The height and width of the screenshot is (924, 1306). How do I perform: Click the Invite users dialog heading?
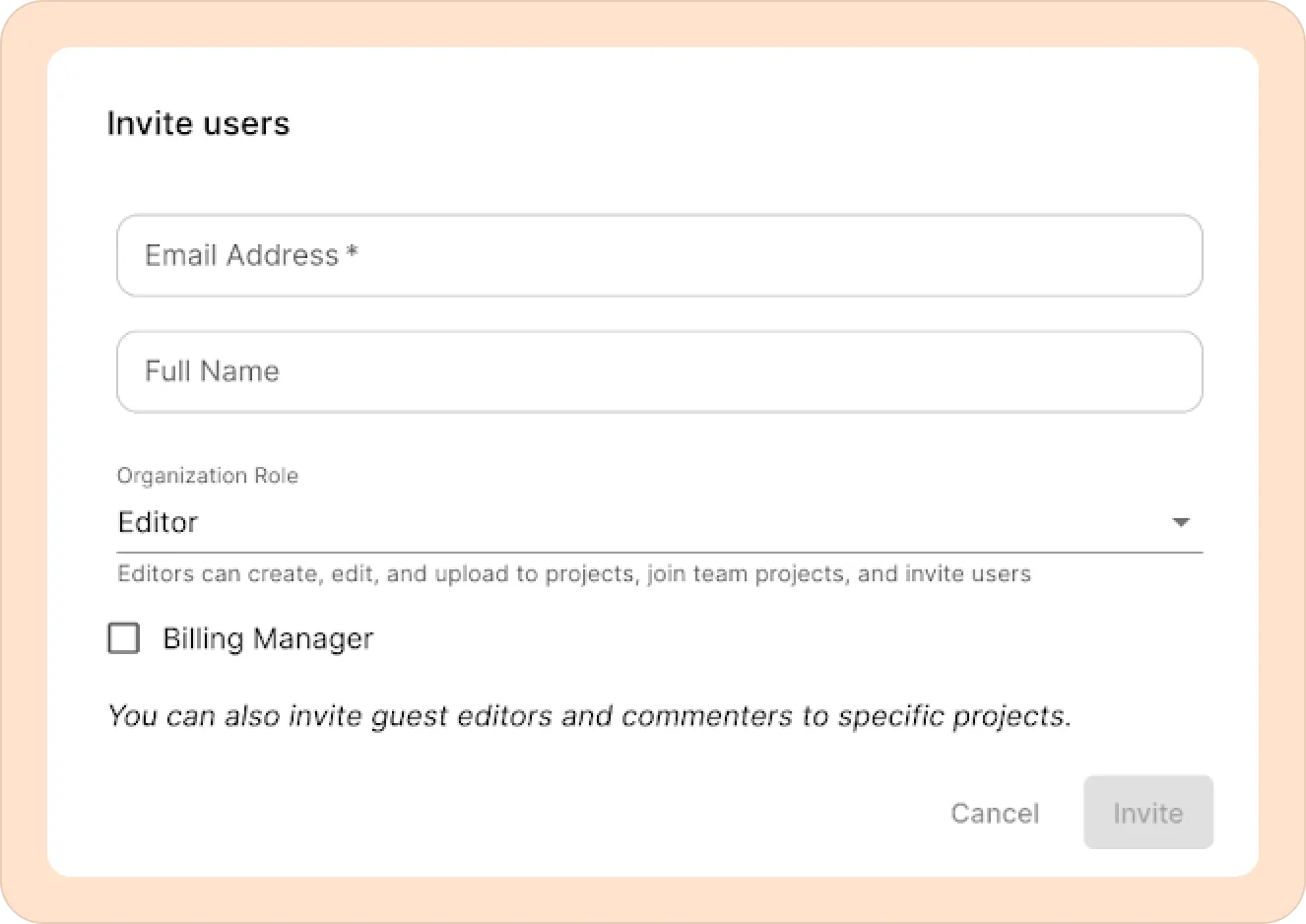point(198,124)
